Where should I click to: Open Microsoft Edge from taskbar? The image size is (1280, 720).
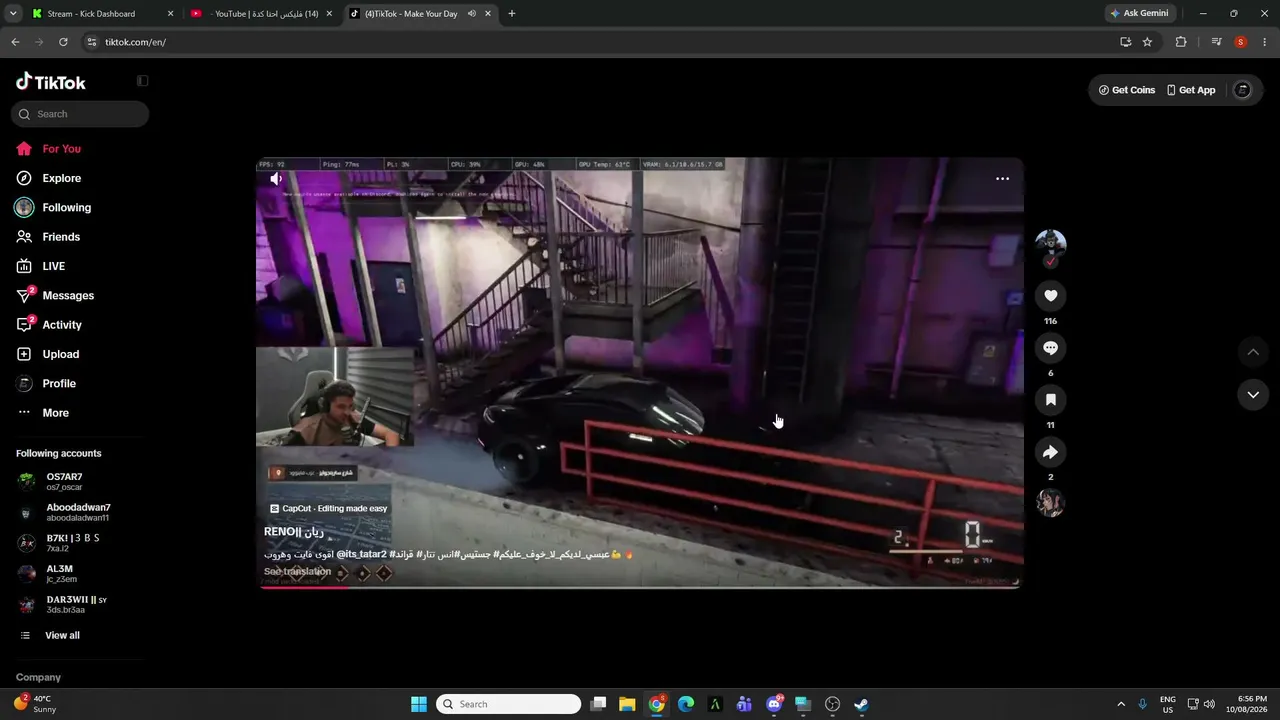pyautogui.click(x=686, y=704)
